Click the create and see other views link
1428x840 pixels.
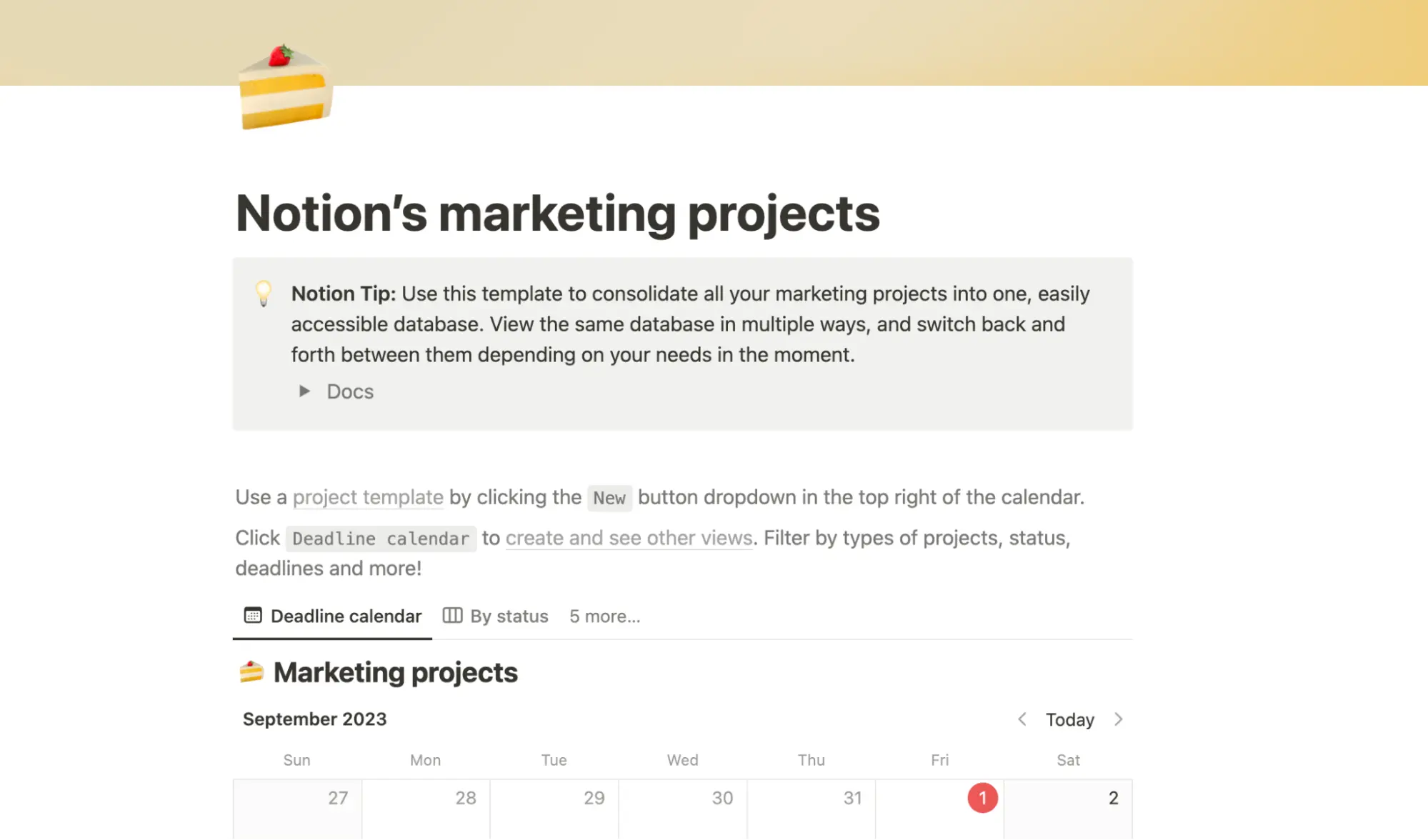[628, 538]
